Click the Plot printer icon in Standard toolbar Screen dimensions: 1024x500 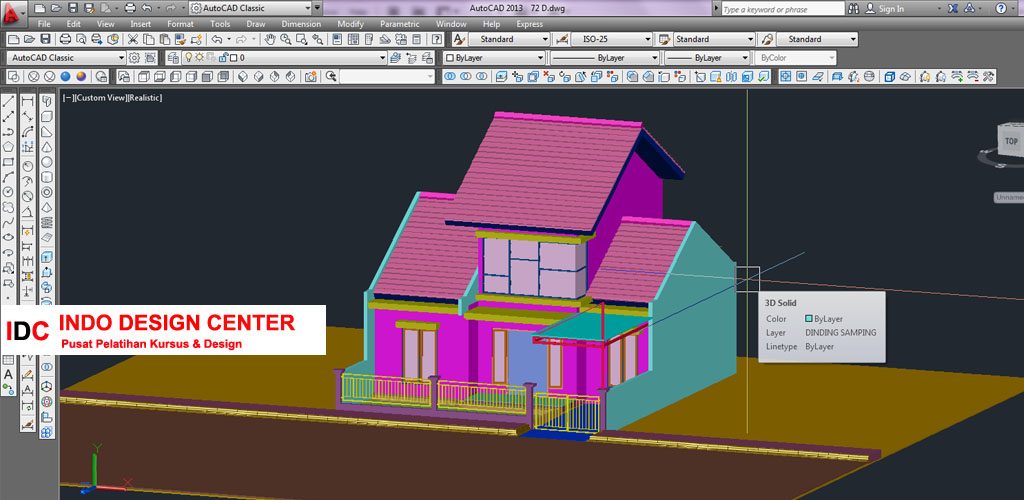65,39
